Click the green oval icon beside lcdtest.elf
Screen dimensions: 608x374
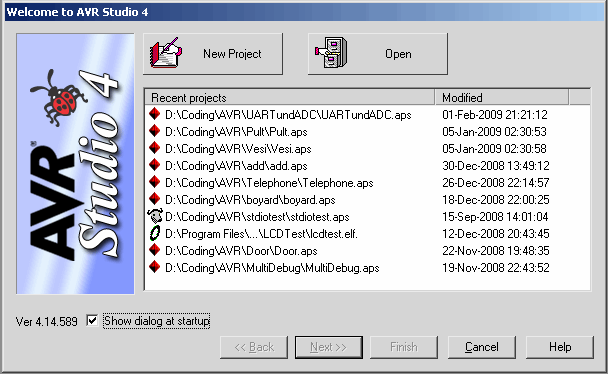tap(155, 233)
